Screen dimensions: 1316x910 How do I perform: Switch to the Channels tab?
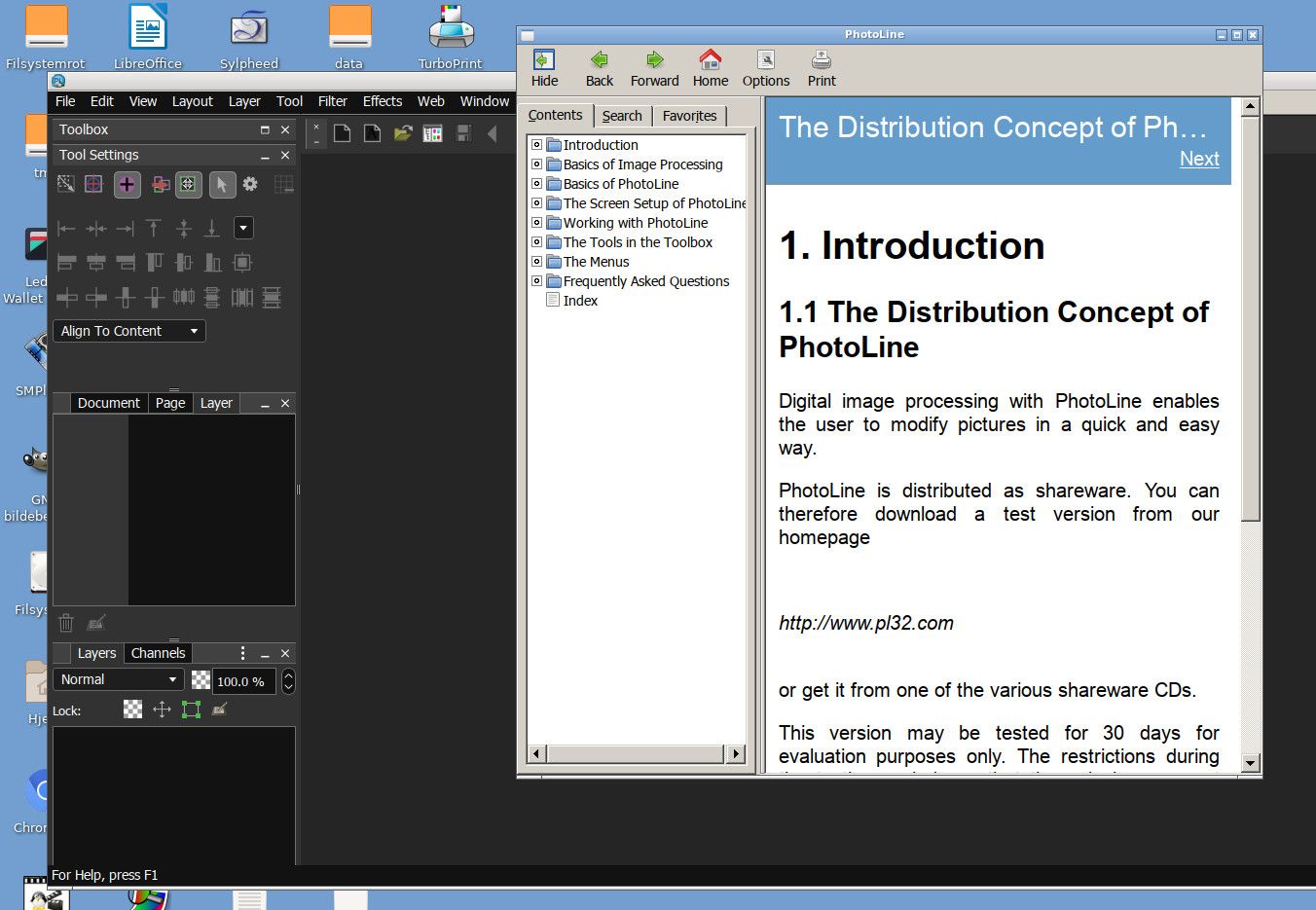pos(158,653)
